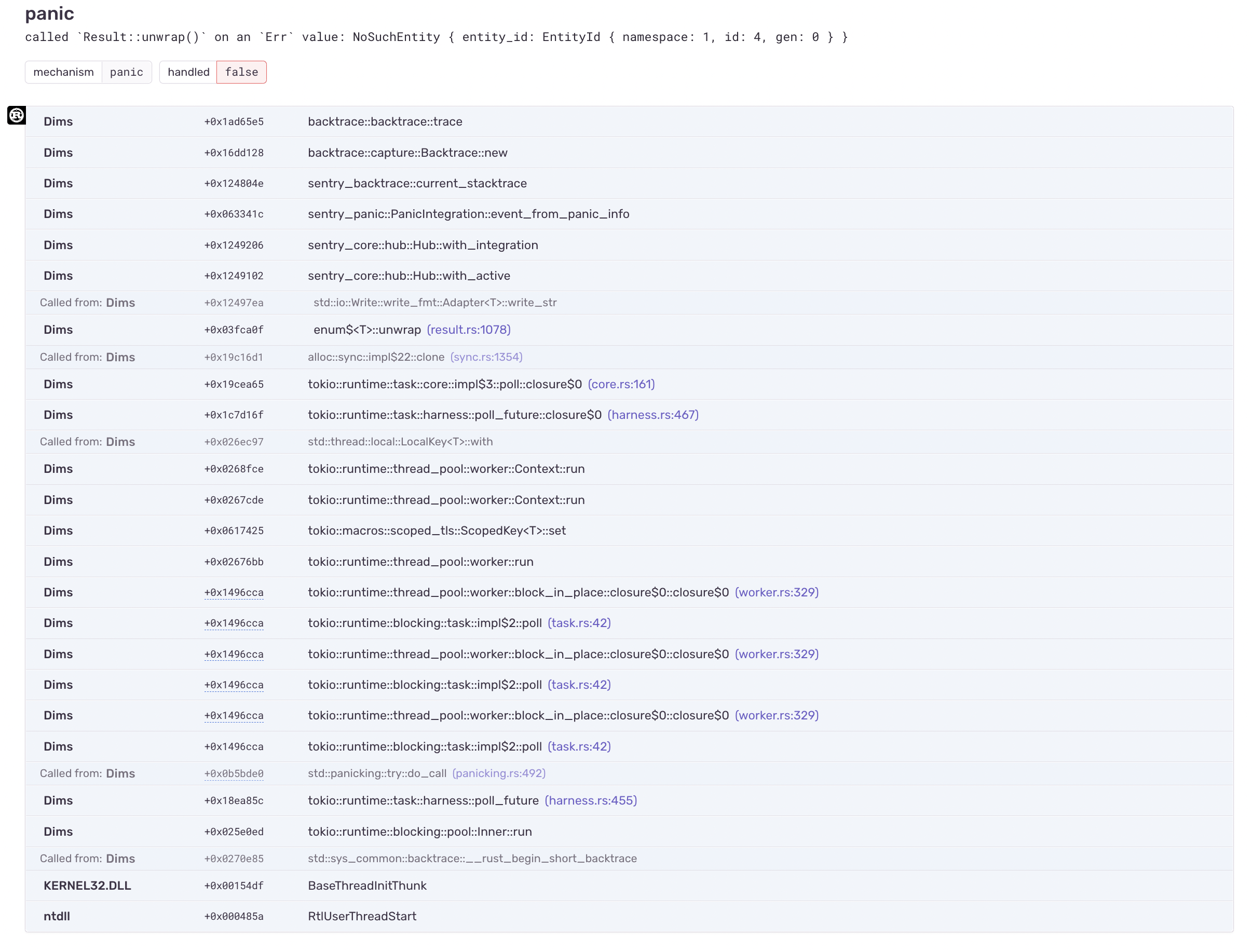Open the sync.rs:1354 source link
Screen dimensions: 1252x952
click(x=486, y=357)
